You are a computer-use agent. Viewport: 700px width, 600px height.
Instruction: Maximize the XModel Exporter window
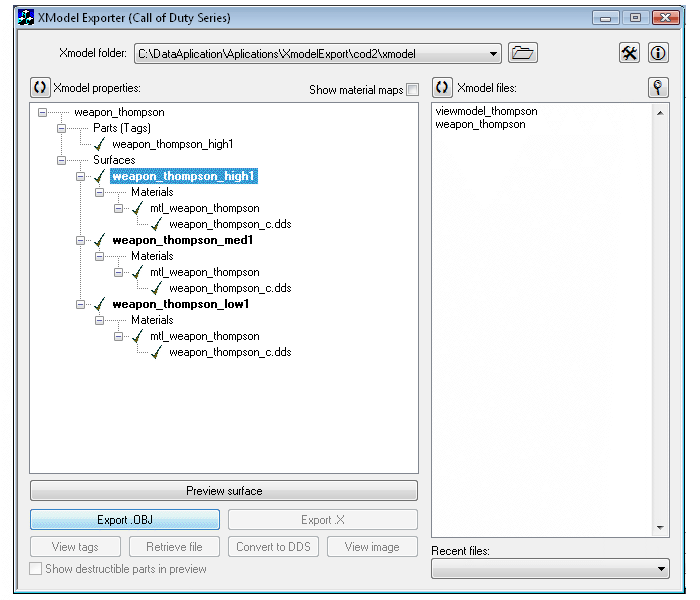pyautogui.click(x=635, y=18)
